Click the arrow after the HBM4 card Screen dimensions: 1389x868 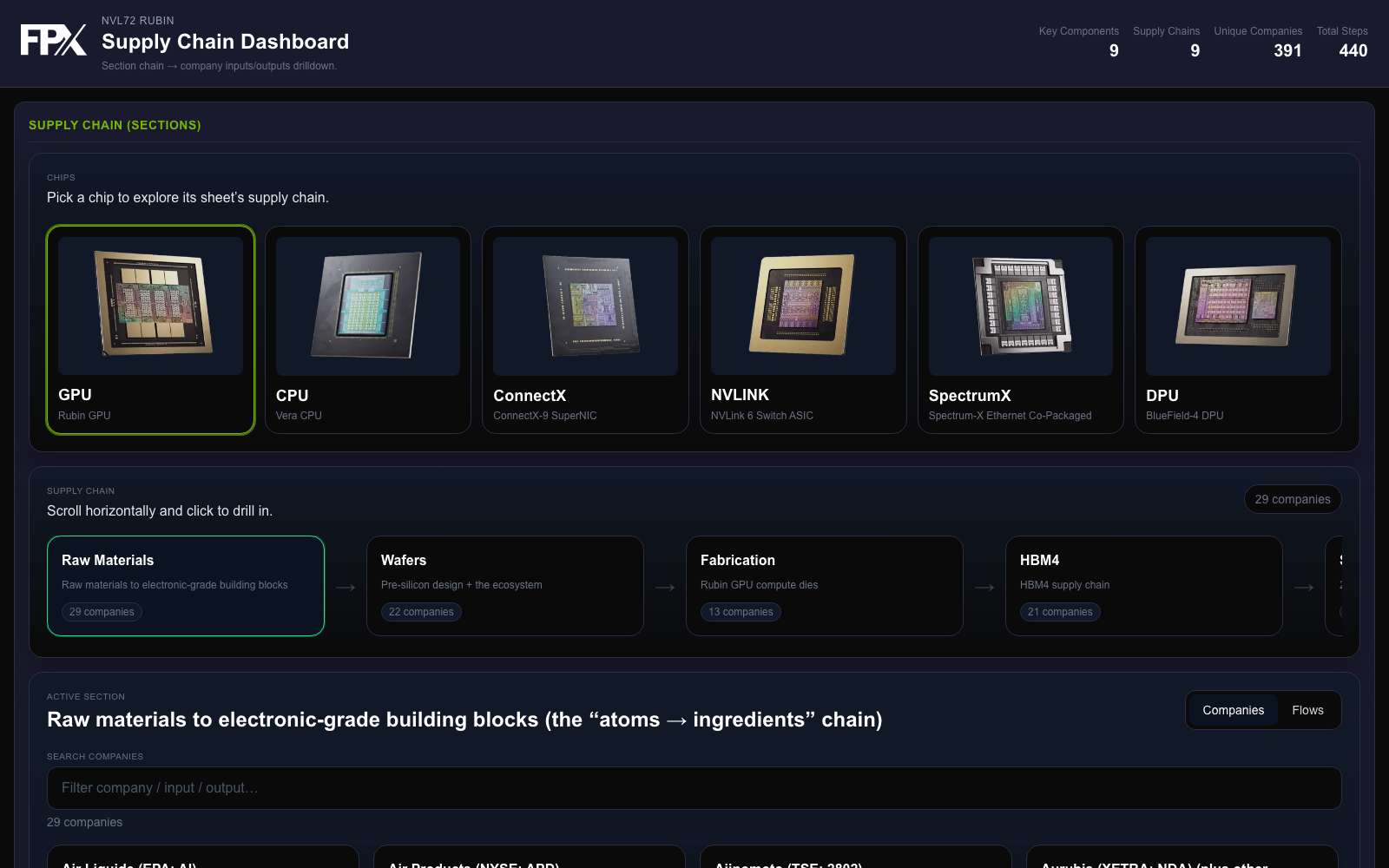click(1304, 588)
